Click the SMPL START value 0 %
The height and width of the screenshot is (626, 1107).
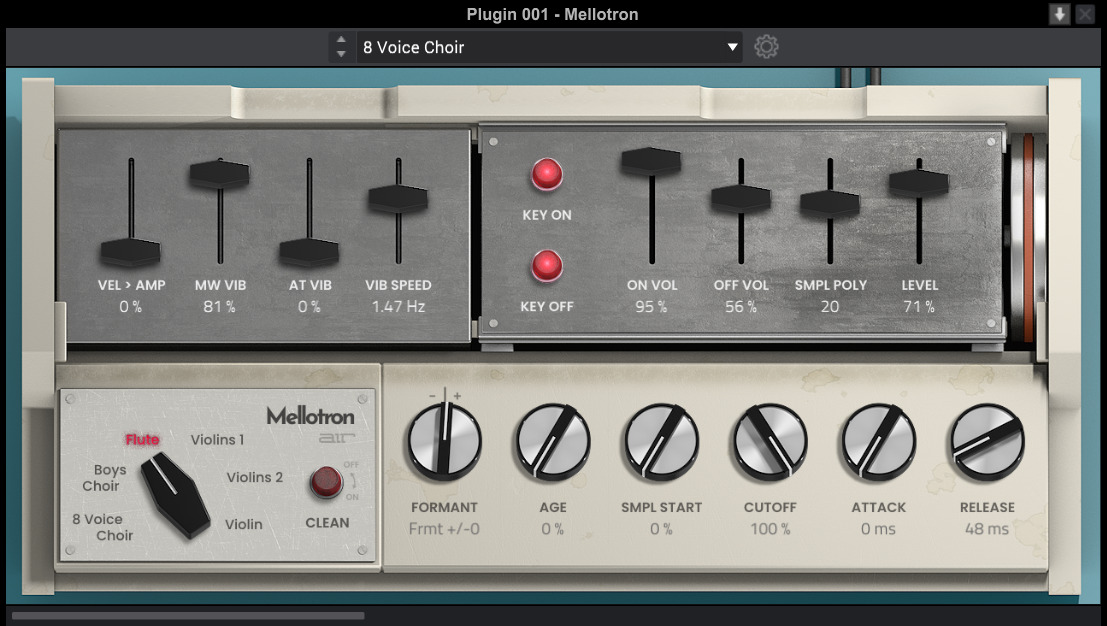click(x=662, y=529)
